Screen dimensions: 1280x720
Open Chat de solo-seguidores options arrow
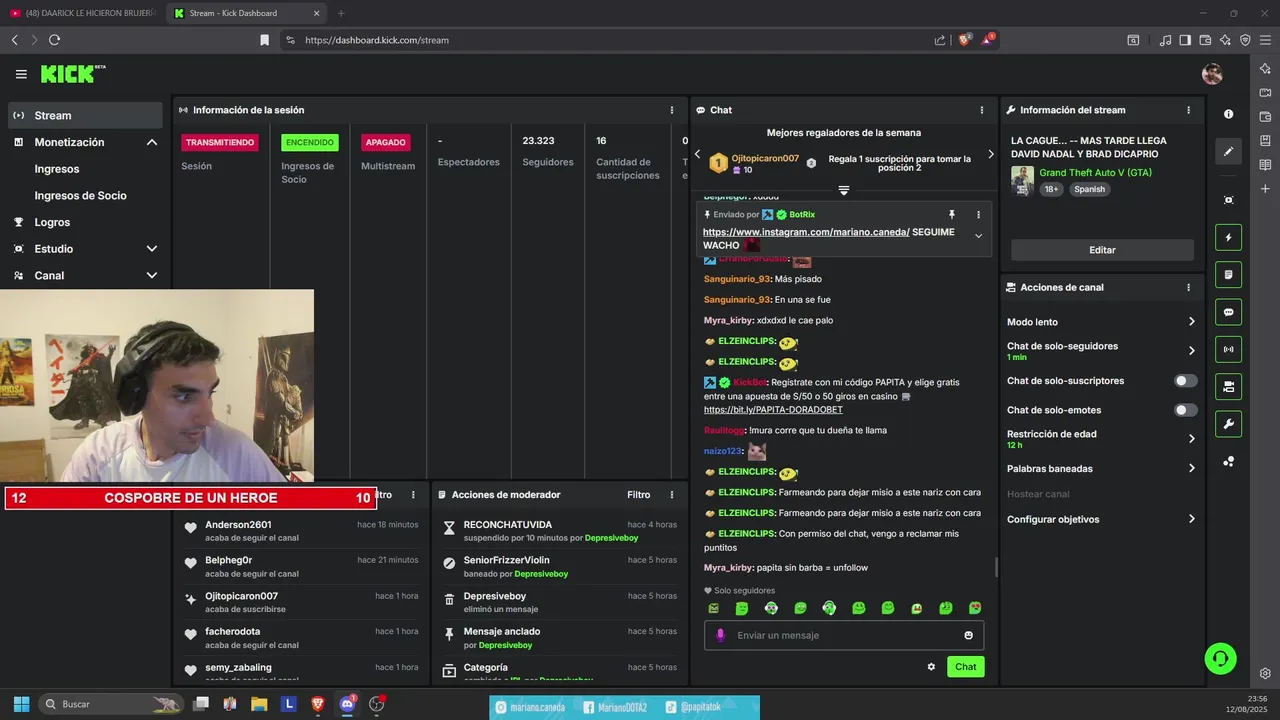tap(1191, 351)
